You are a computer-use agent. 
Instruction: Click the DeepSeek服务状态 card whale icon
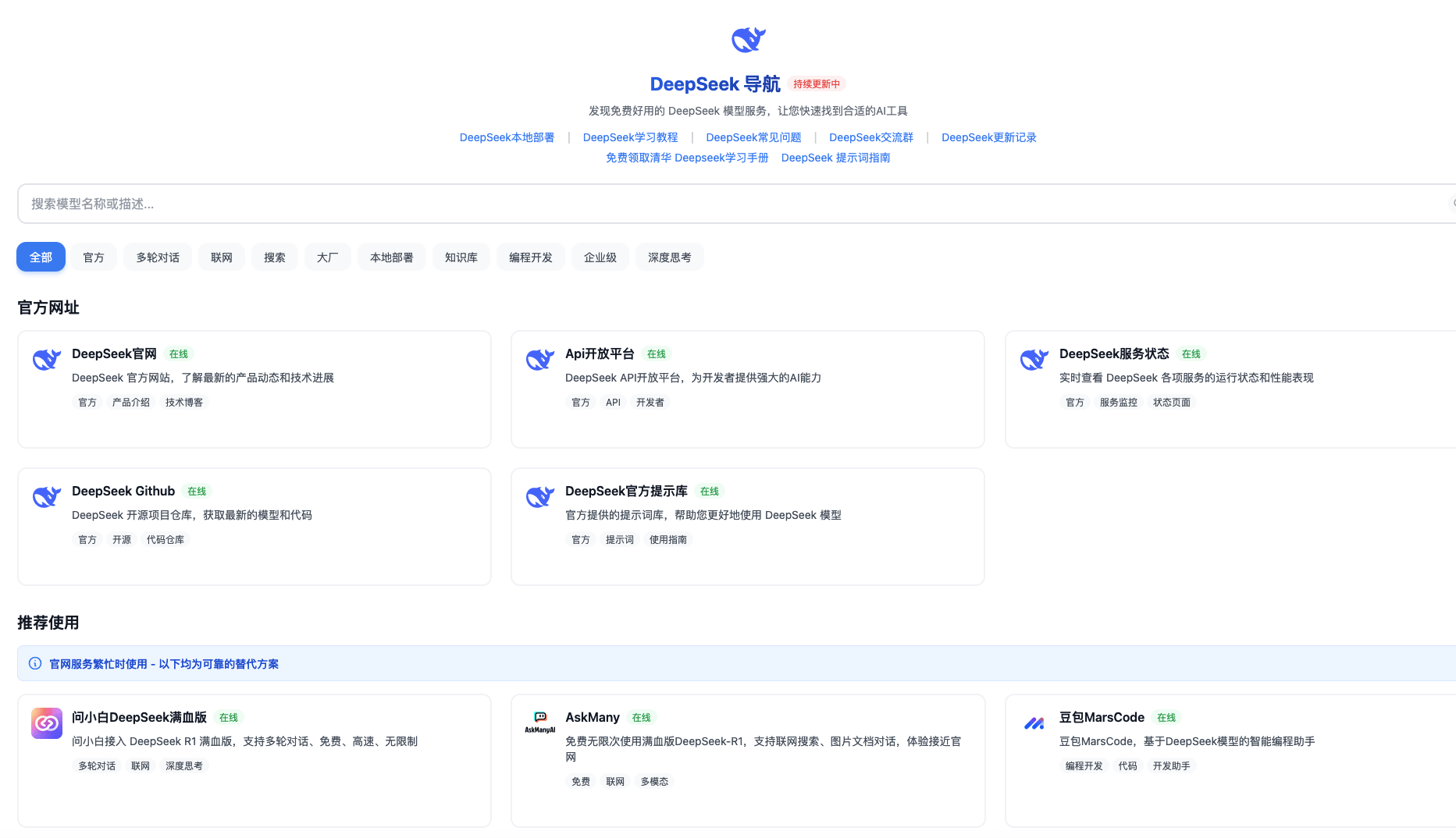[1034, 359]
